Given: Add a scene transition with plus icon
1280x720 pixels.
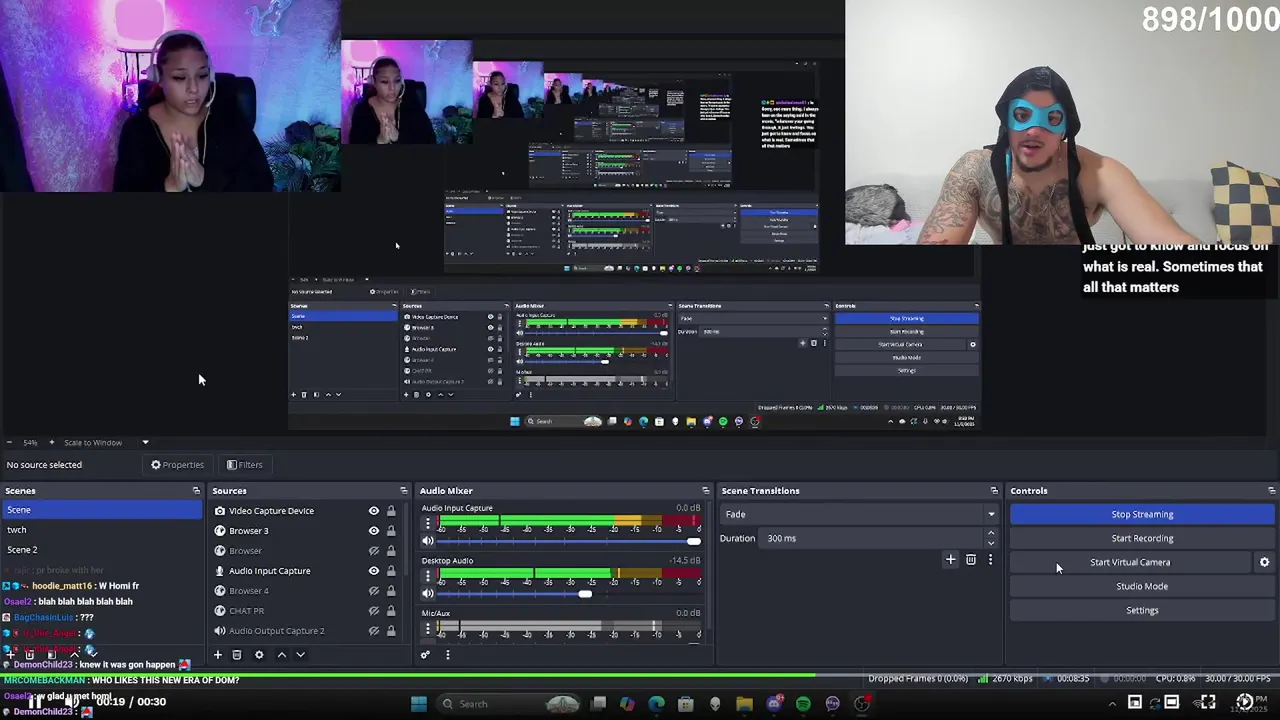Looking at the screenshot, I should pos(951,560).
